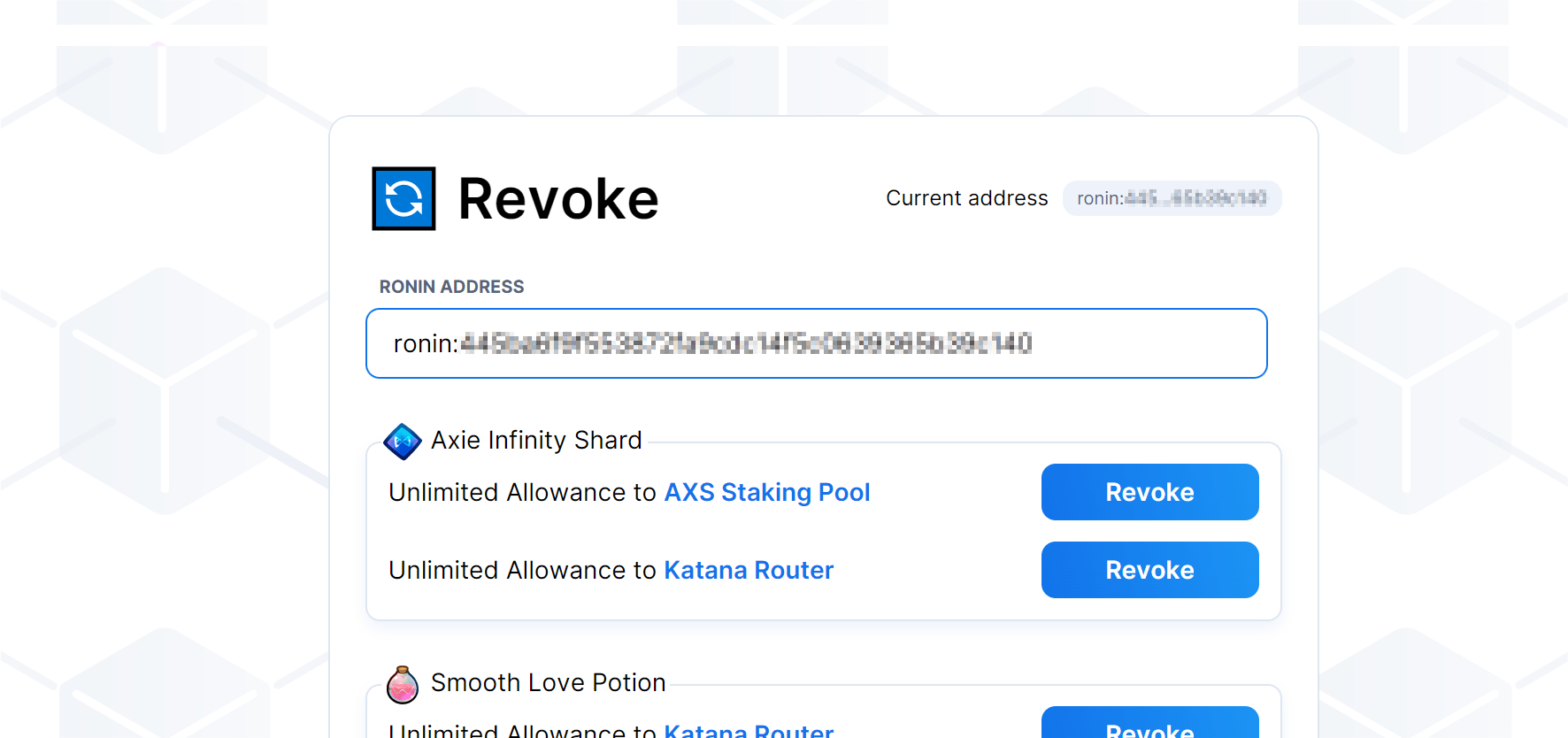This screenshot has width=1568, height=738.
Task: Revoke AXS allowance to Katana Router
Action: (x=1149, y=570)
